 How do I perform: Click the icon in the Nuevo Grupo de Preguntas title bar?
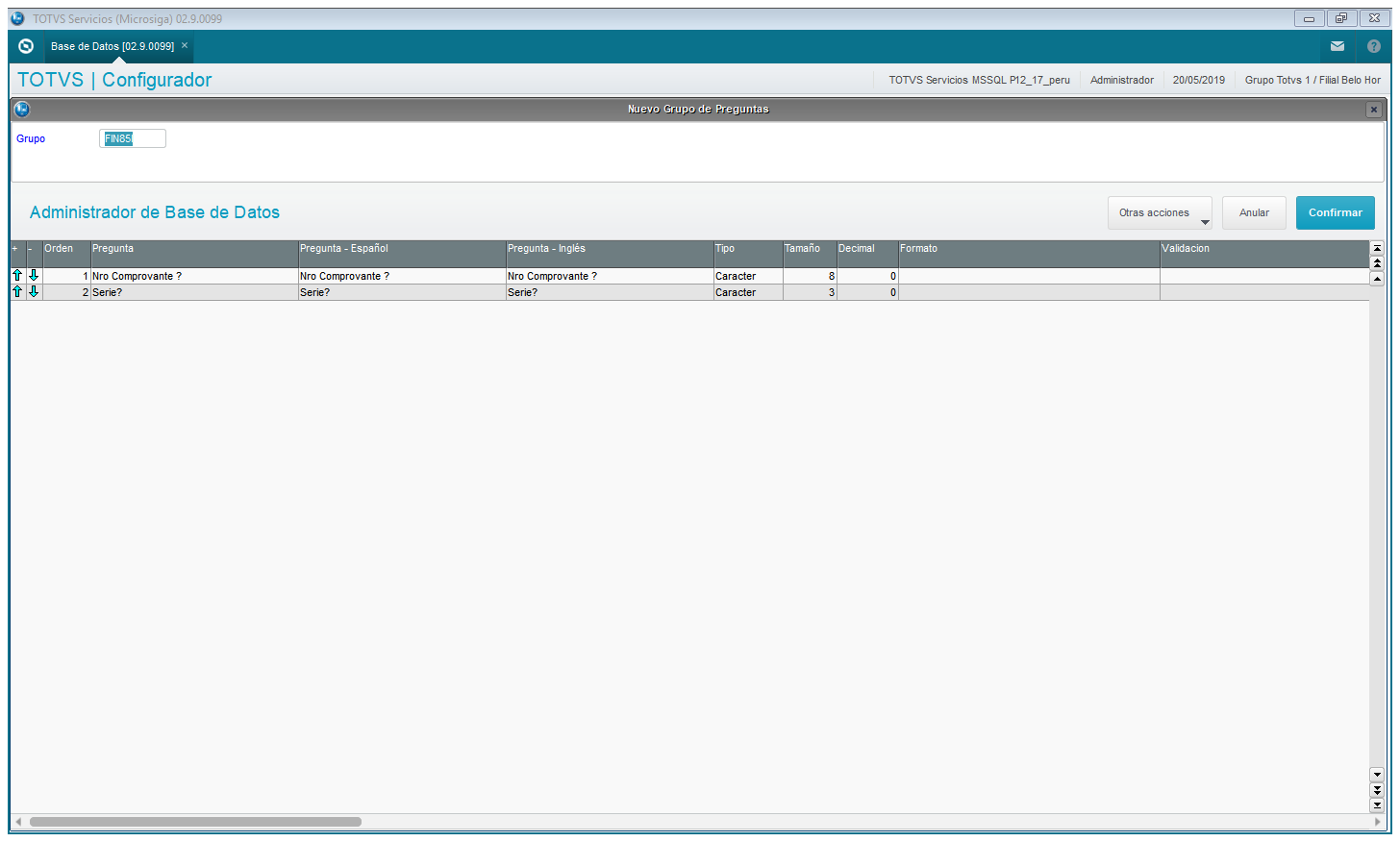[x=22, y=109]
